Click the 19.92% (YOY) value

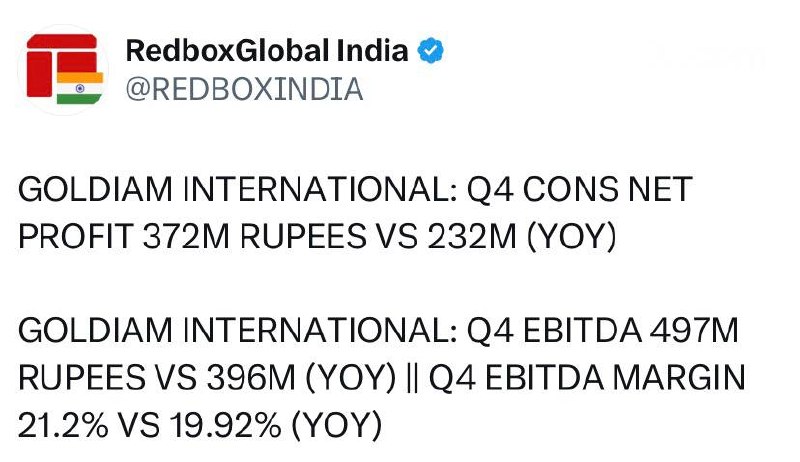tap(276, 425)
